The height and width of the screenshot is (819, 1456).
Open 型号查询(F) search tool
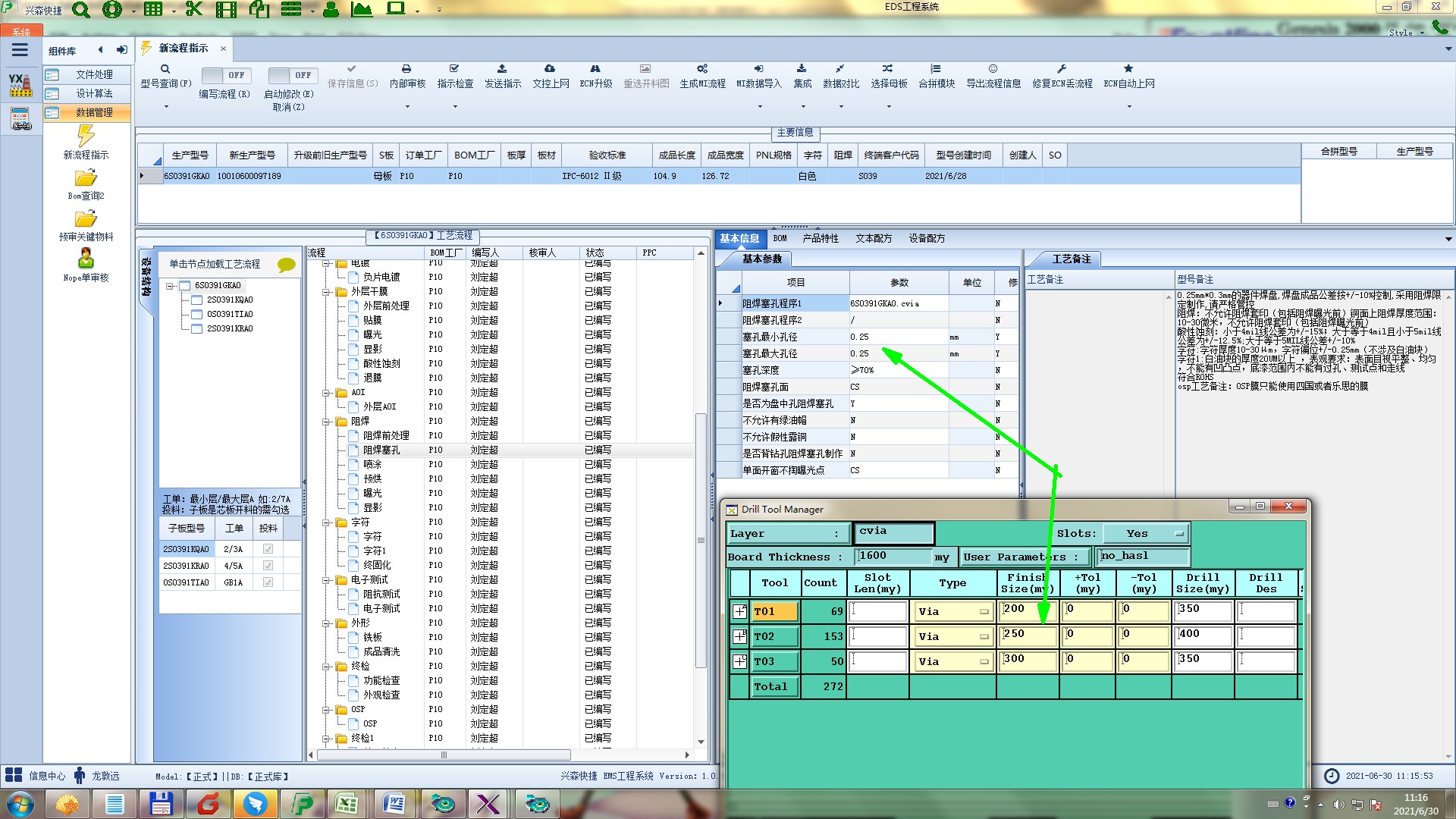165,76
